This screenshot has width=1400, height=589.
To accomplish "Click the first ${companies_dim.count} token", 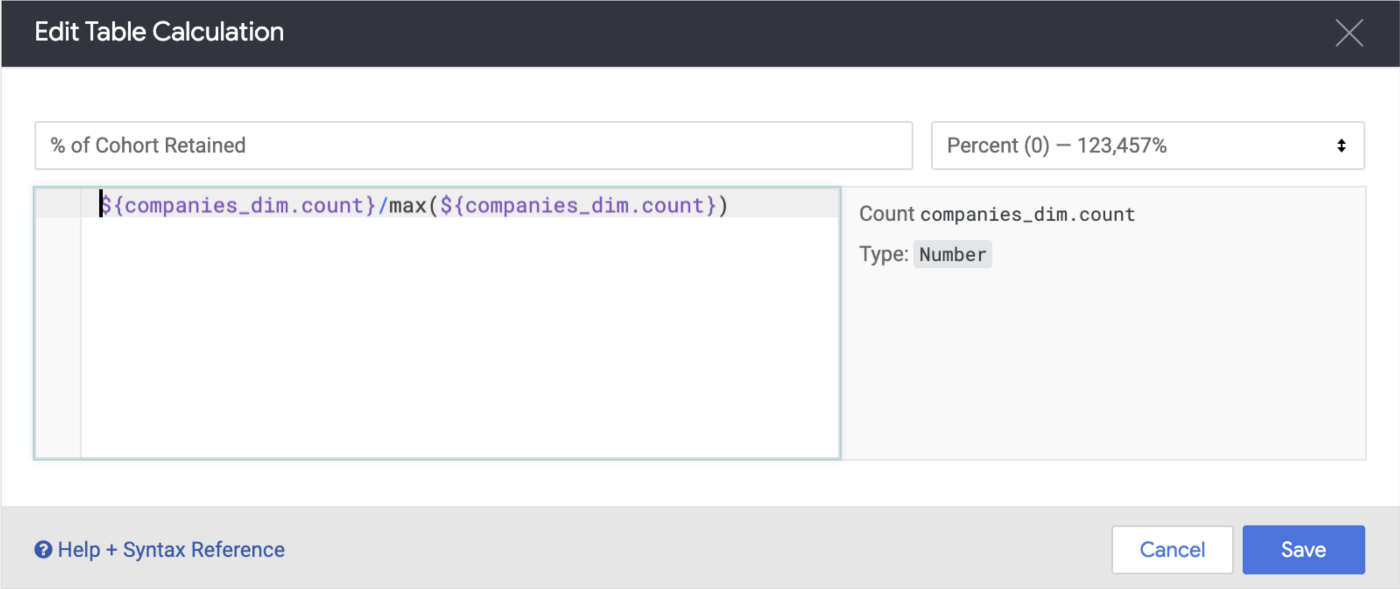I will (235, 206).
